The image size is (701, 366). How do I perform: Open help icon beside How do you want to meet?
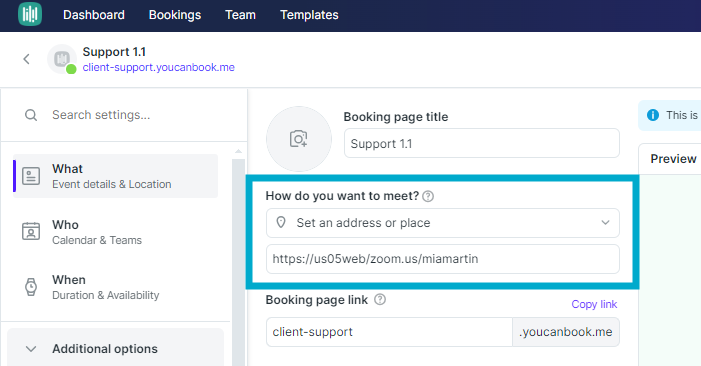coord(428,196)
